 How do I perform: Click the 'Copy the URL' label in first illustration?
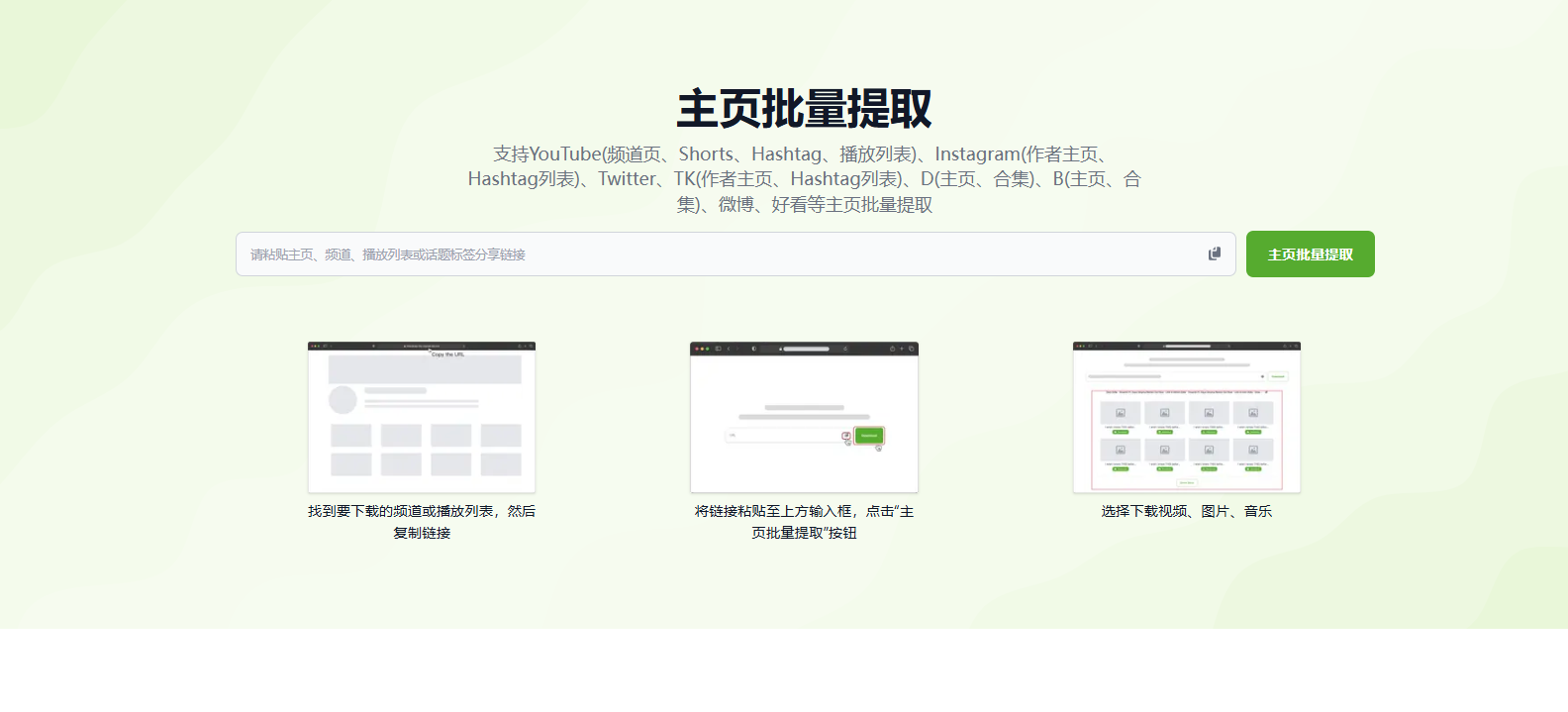click(447, 355)
